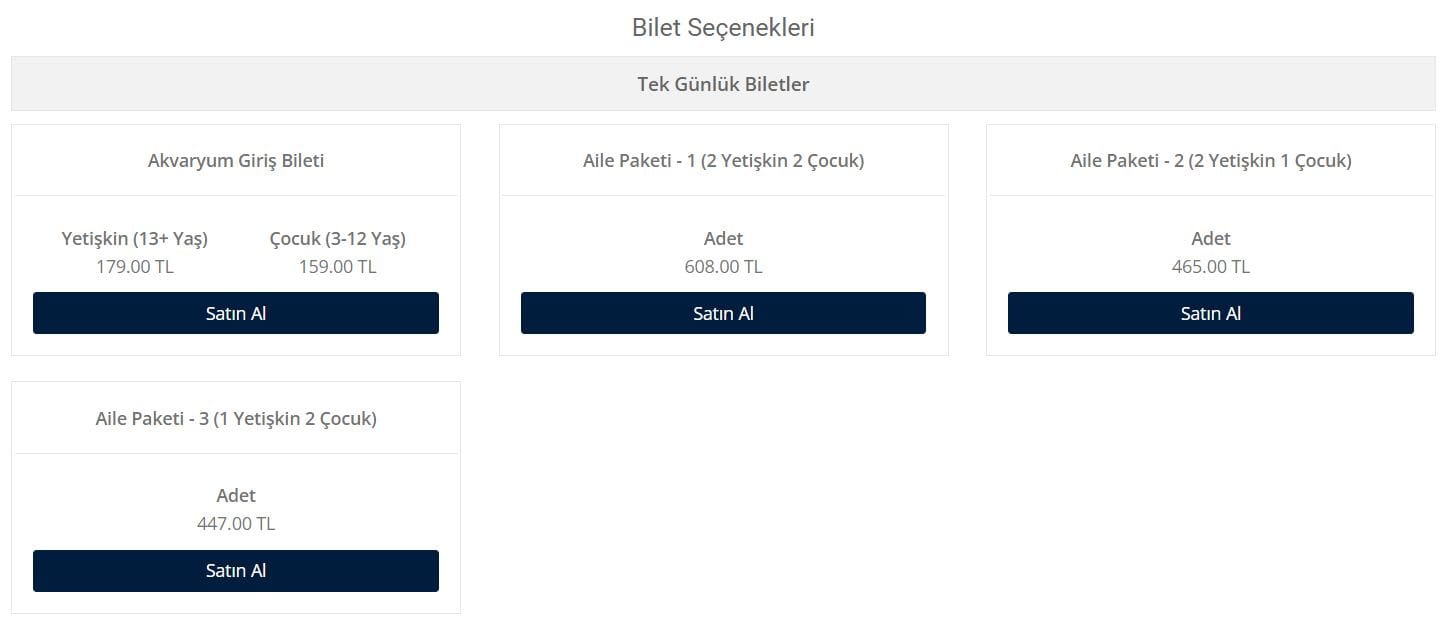Click the Aile Paketi - 3 title
Image resolution: width=1453 pixels, height=625 pixels.
click(236, 418)
